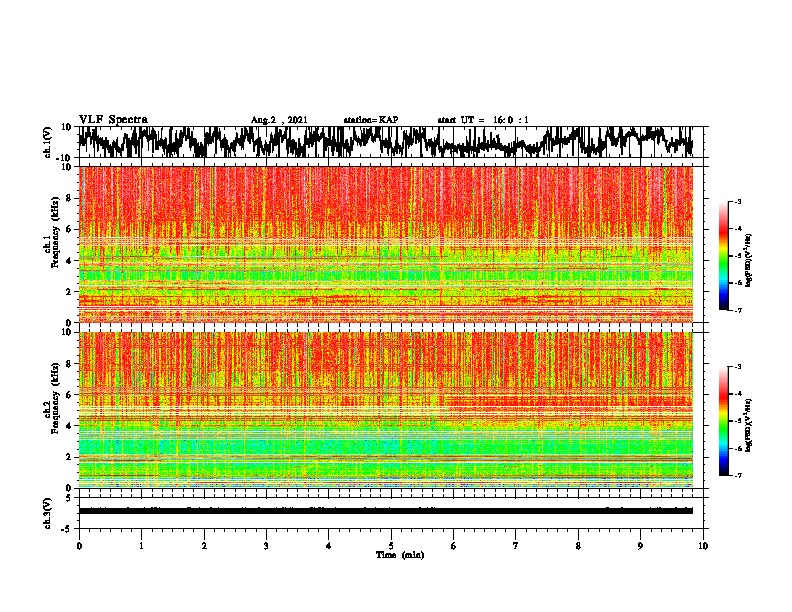Screen dimensions: 792x612
Task: Click the "-7" label on ch.1 color bar
Action: click(x=738, y=310)
